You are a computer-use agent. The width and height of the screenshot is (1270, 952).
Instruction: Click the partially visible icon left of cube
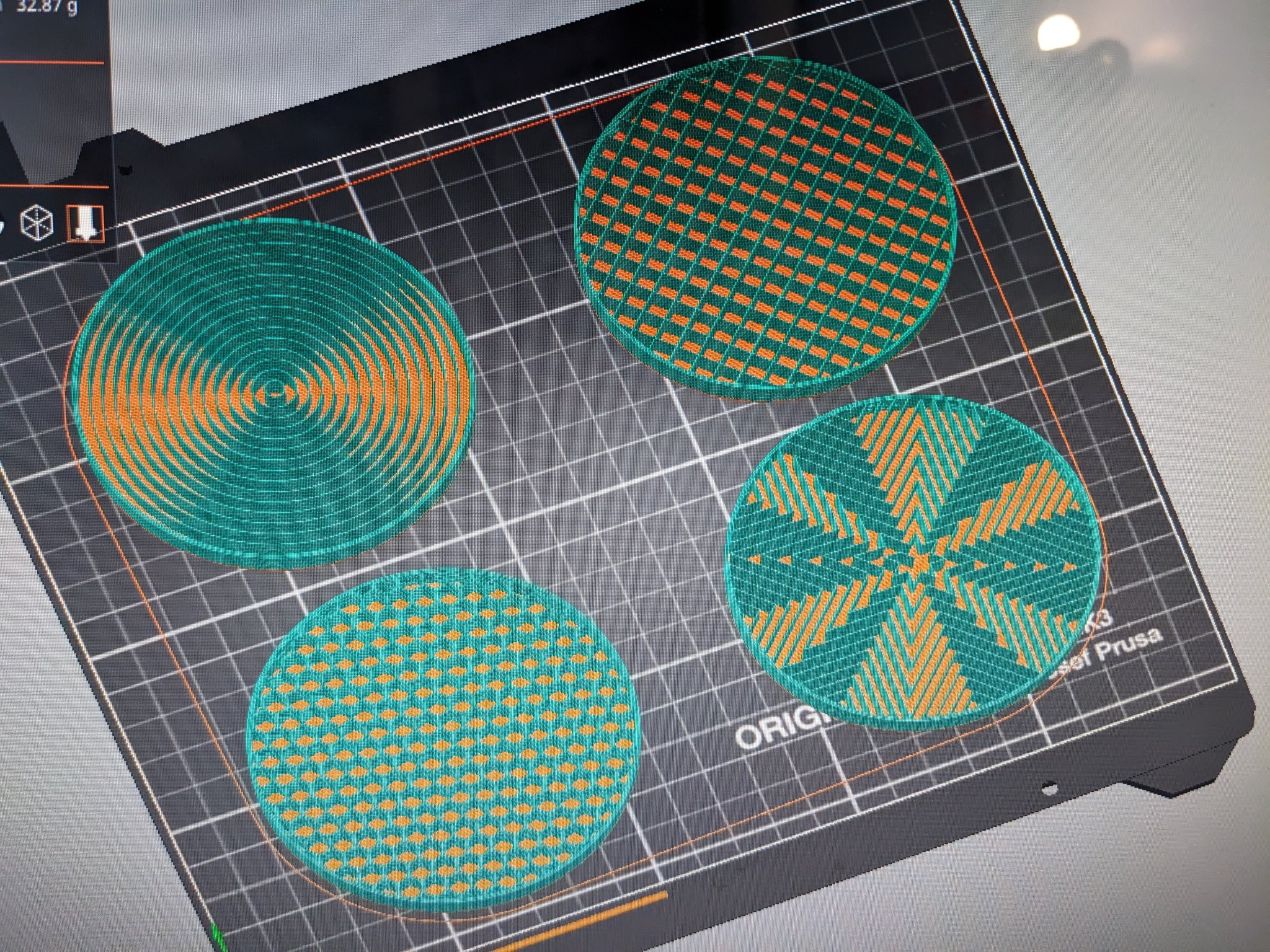tap(3, 226)
